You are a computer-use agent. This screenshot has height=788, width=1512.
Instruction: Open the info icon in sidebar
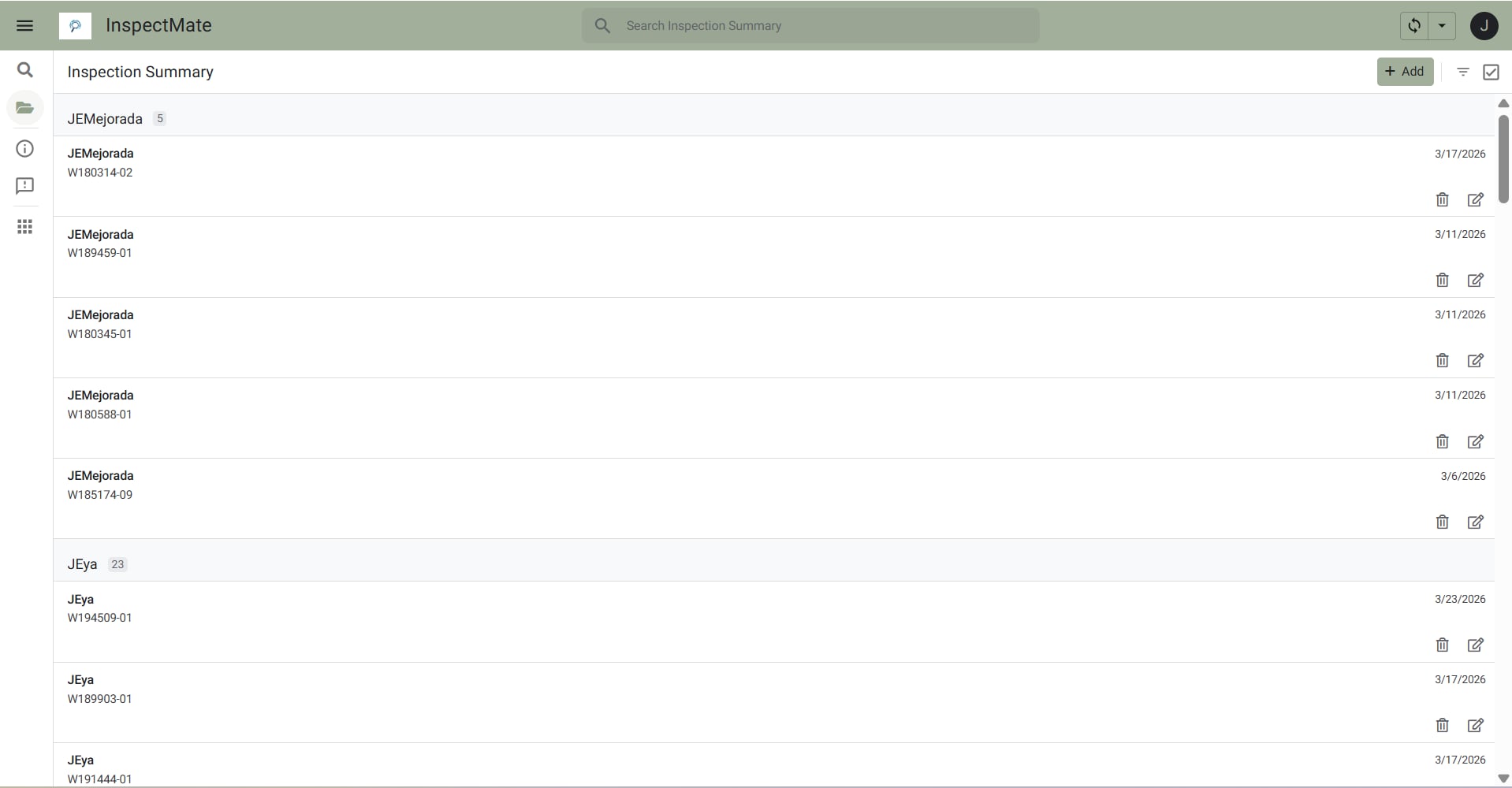click(25, 149)
